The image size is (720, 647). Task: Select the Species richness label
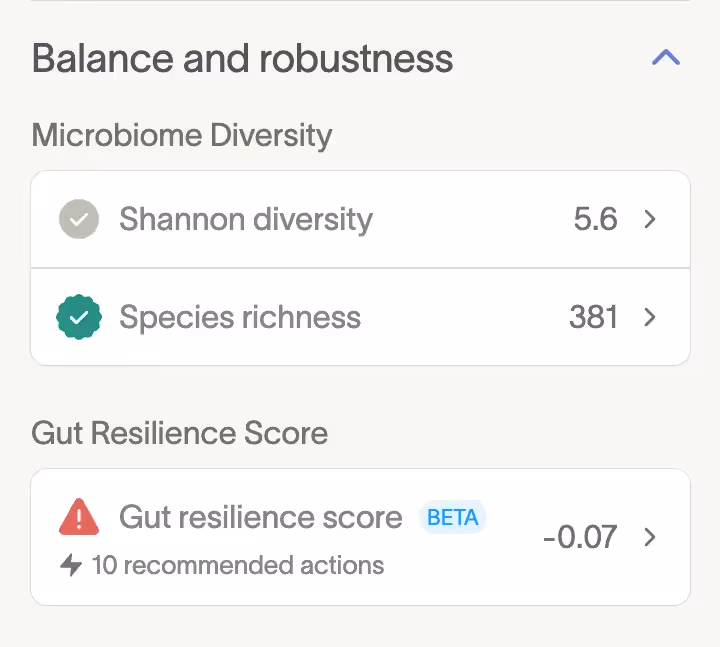click(240, 318)
